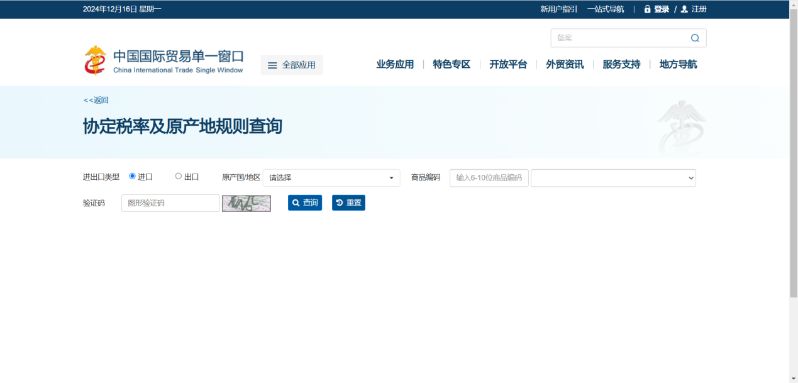Open the 一站式导航 link
This screenshot has height=383, width=798.
[x=605, y=9]
